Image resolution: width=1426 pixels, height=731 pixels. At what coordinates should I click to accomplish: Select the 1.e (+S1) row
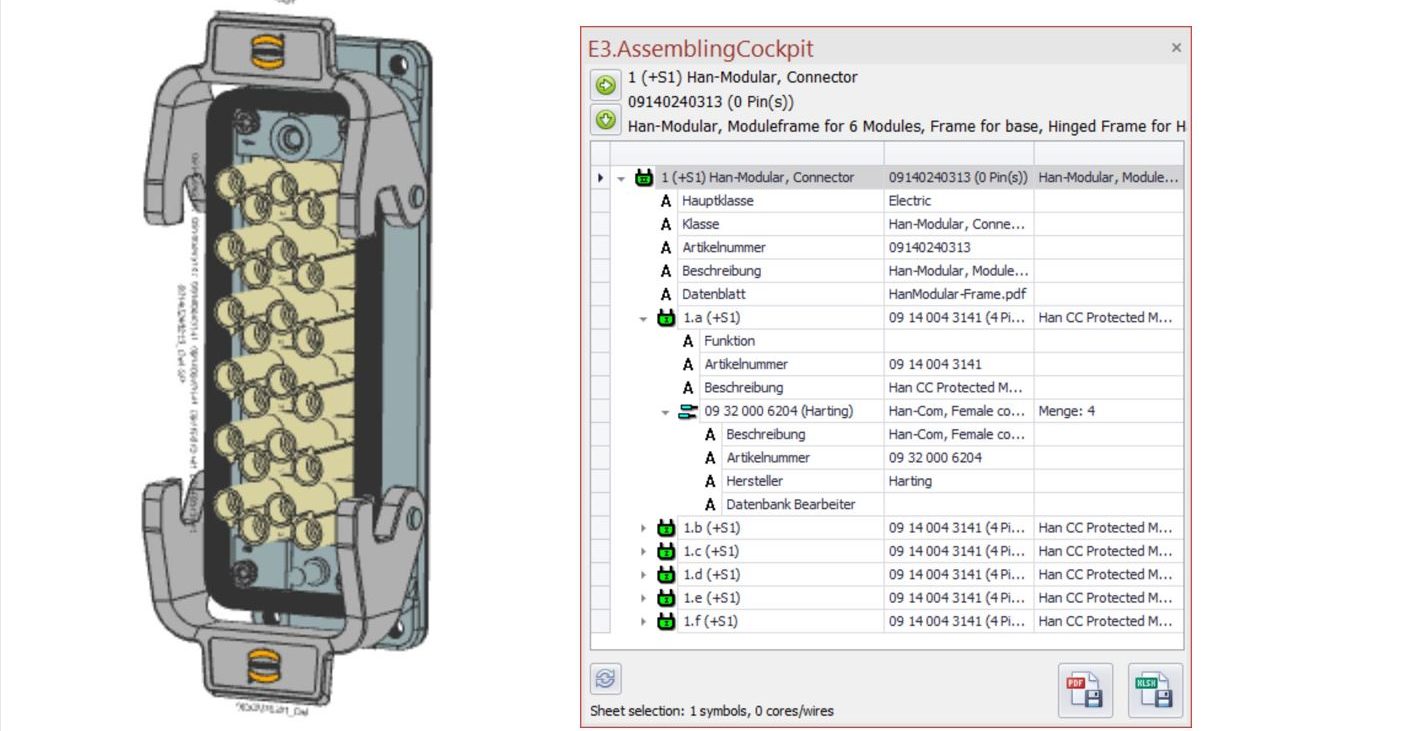click(711, 598)
